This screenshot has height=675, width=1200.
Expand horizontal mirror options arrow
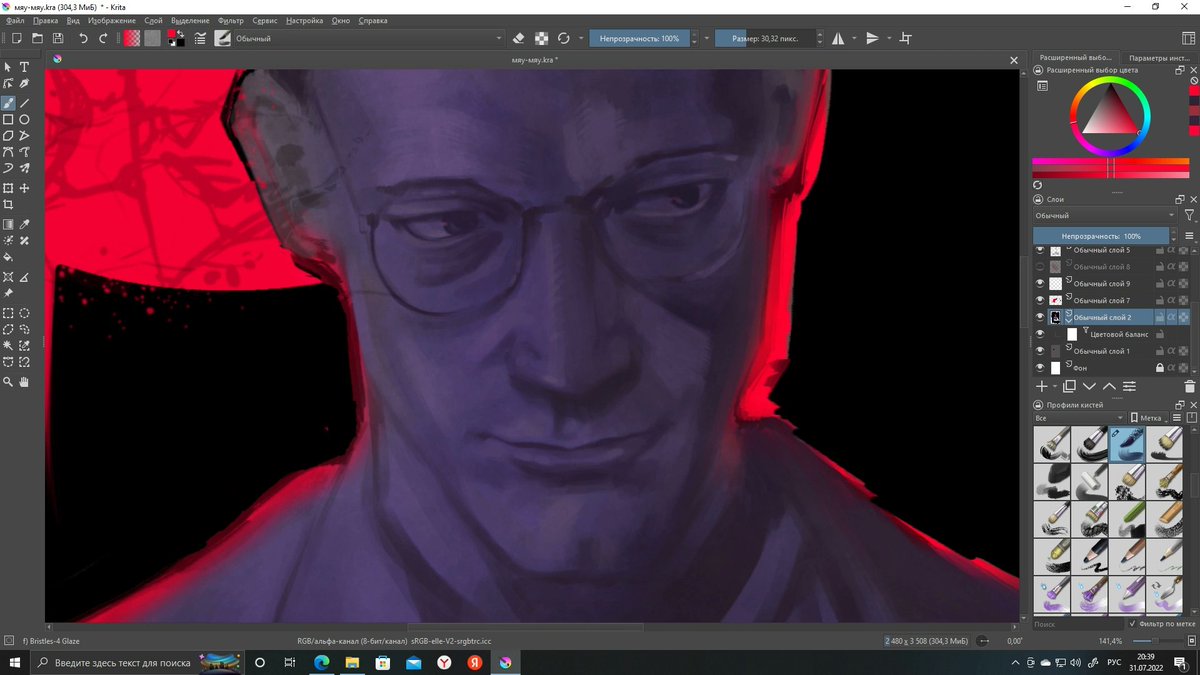(x=854, y=38)
